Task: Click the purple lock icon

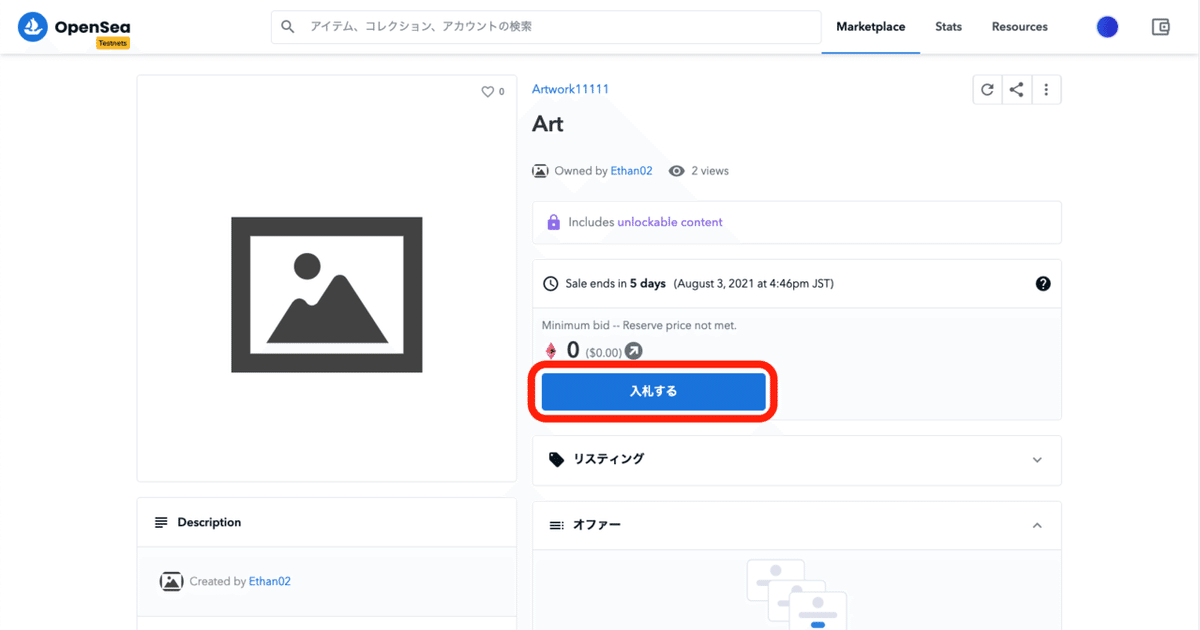Action: pos(553,222)
